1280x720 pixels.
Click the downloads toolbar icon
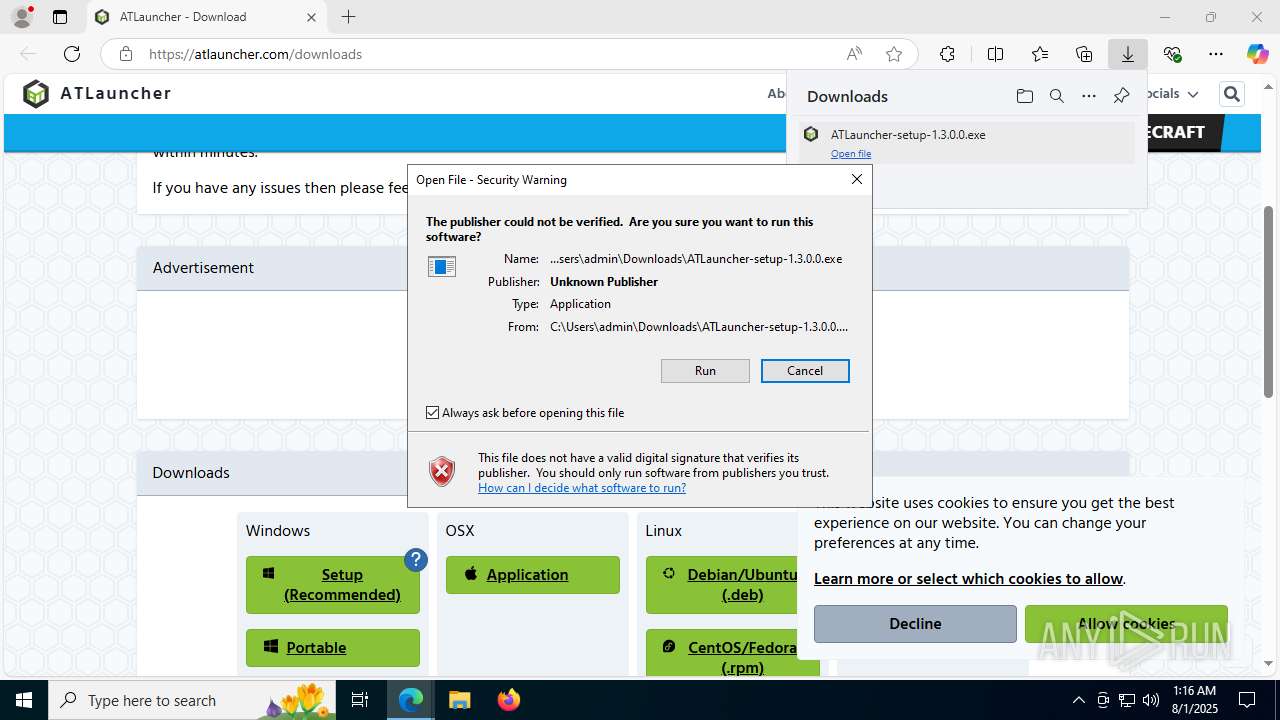(1128, 54)
